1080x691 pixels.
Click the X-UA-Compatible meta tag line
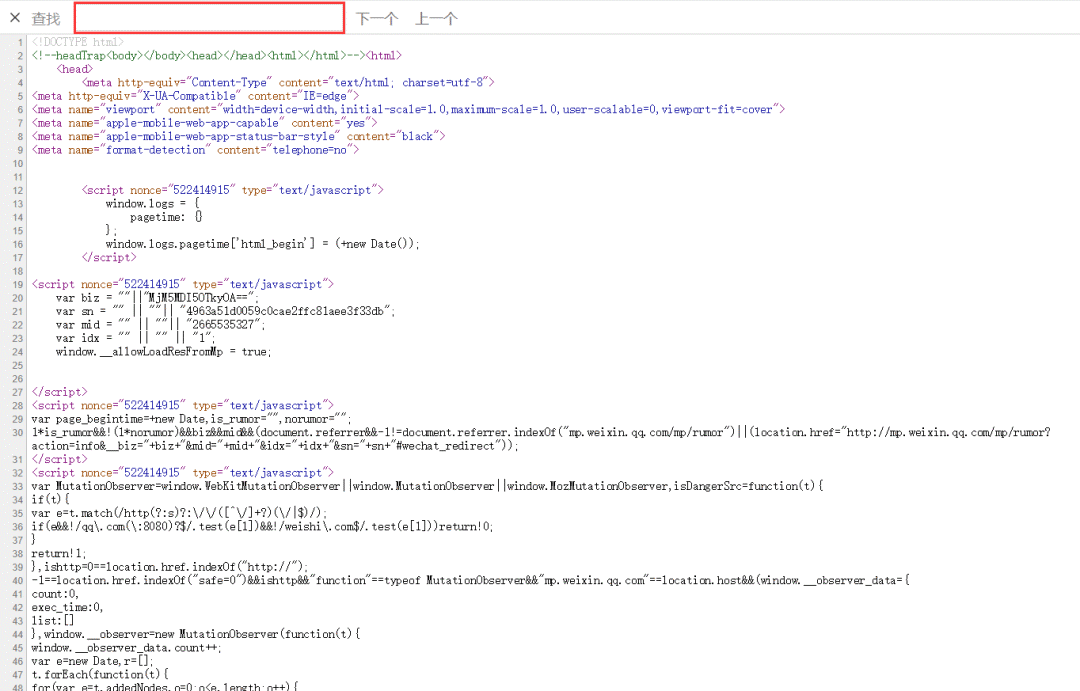point(195,96)
